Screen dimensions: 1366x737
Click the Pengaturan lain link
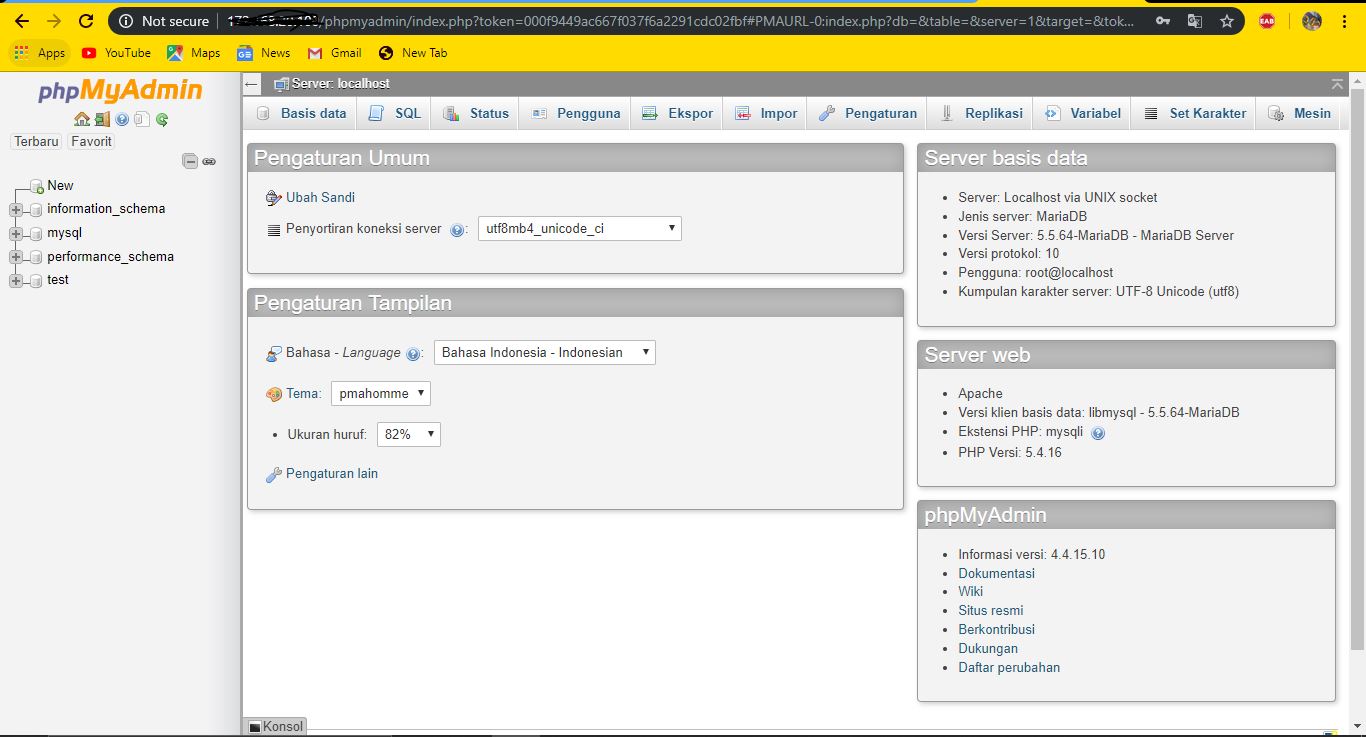331,473
